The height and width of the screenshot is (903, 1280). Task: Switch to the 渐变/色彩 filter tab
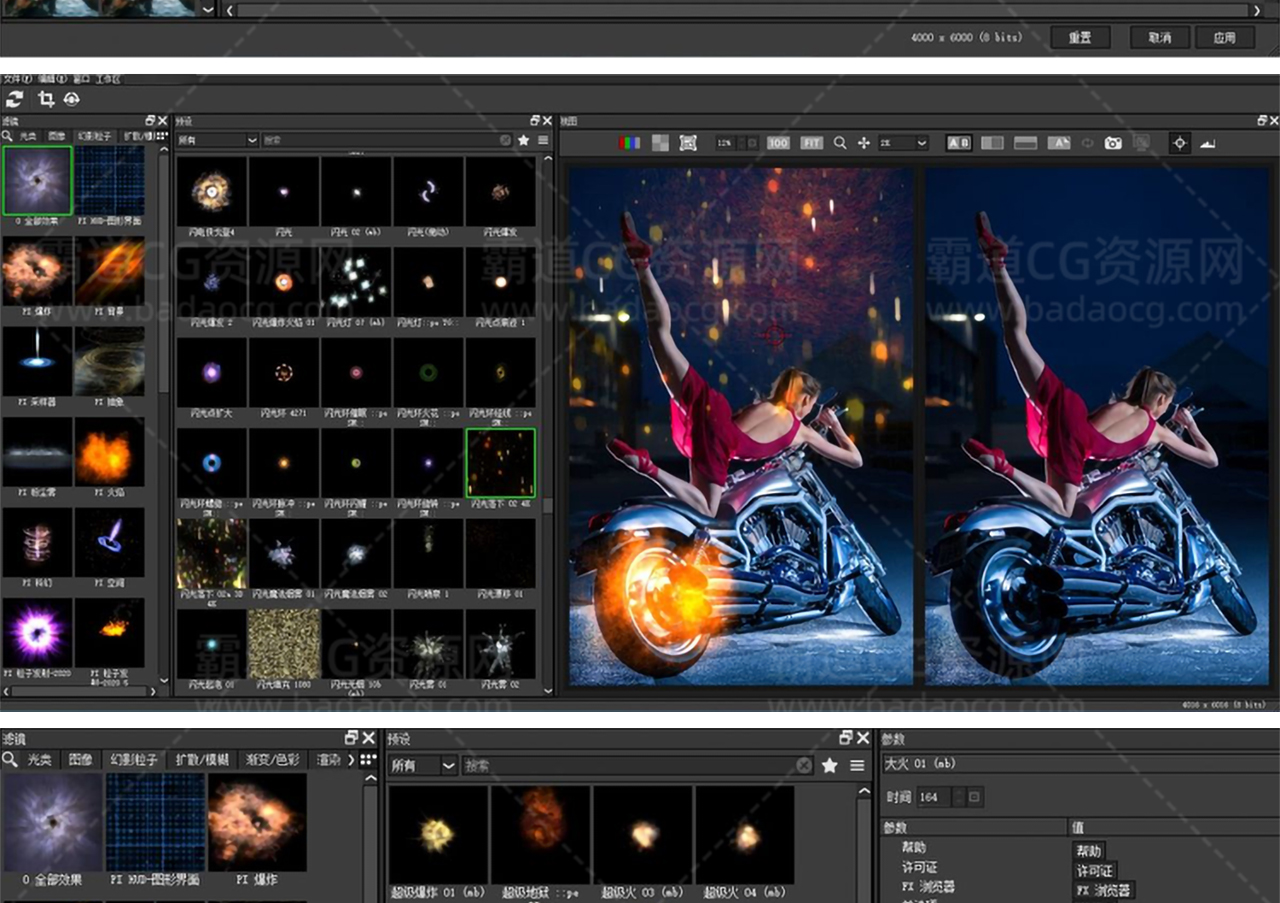[273, 760]
